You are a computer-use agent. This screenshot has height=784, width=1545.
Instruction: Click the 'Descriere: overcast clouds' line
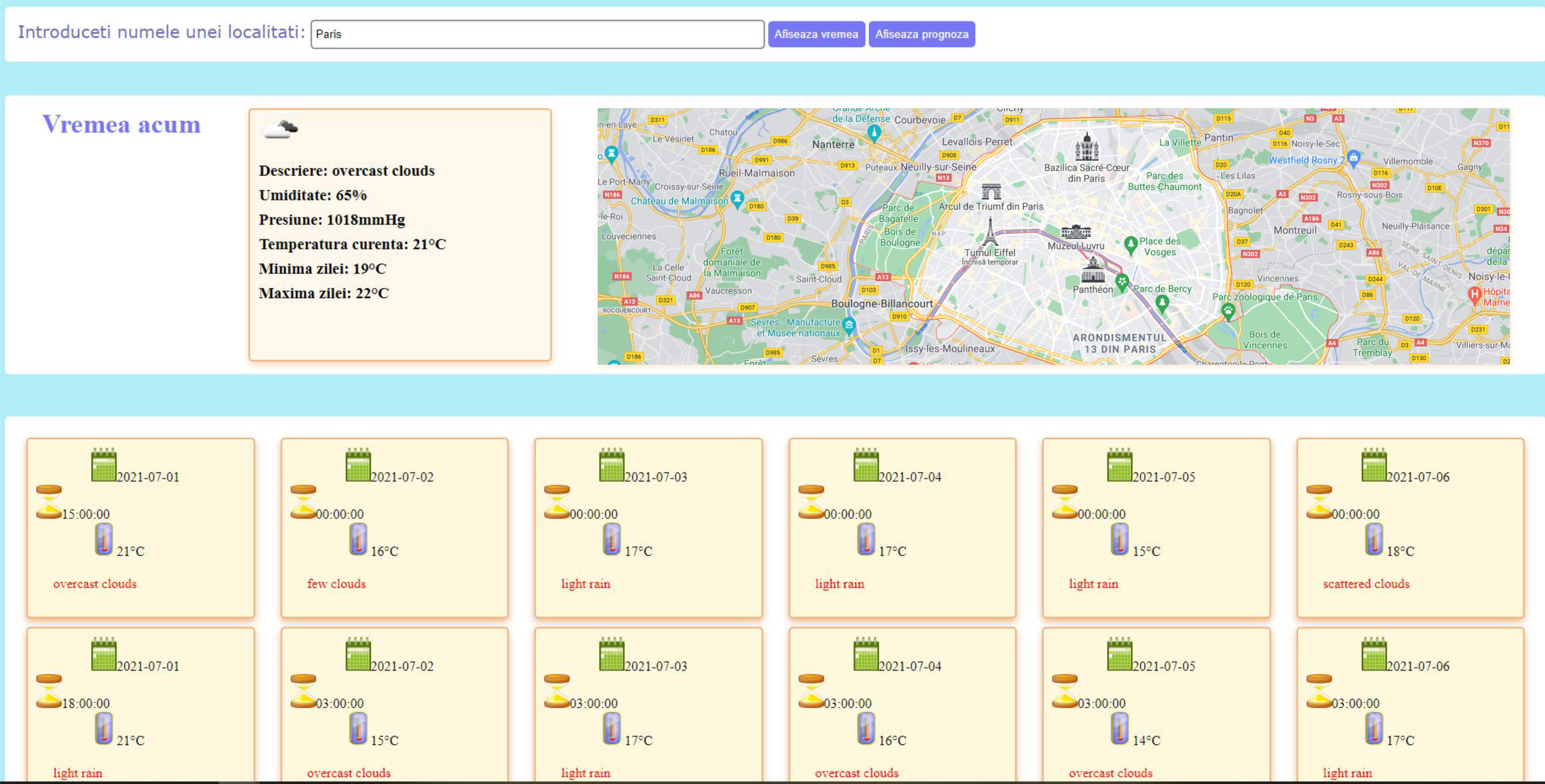tap(347, 171)
